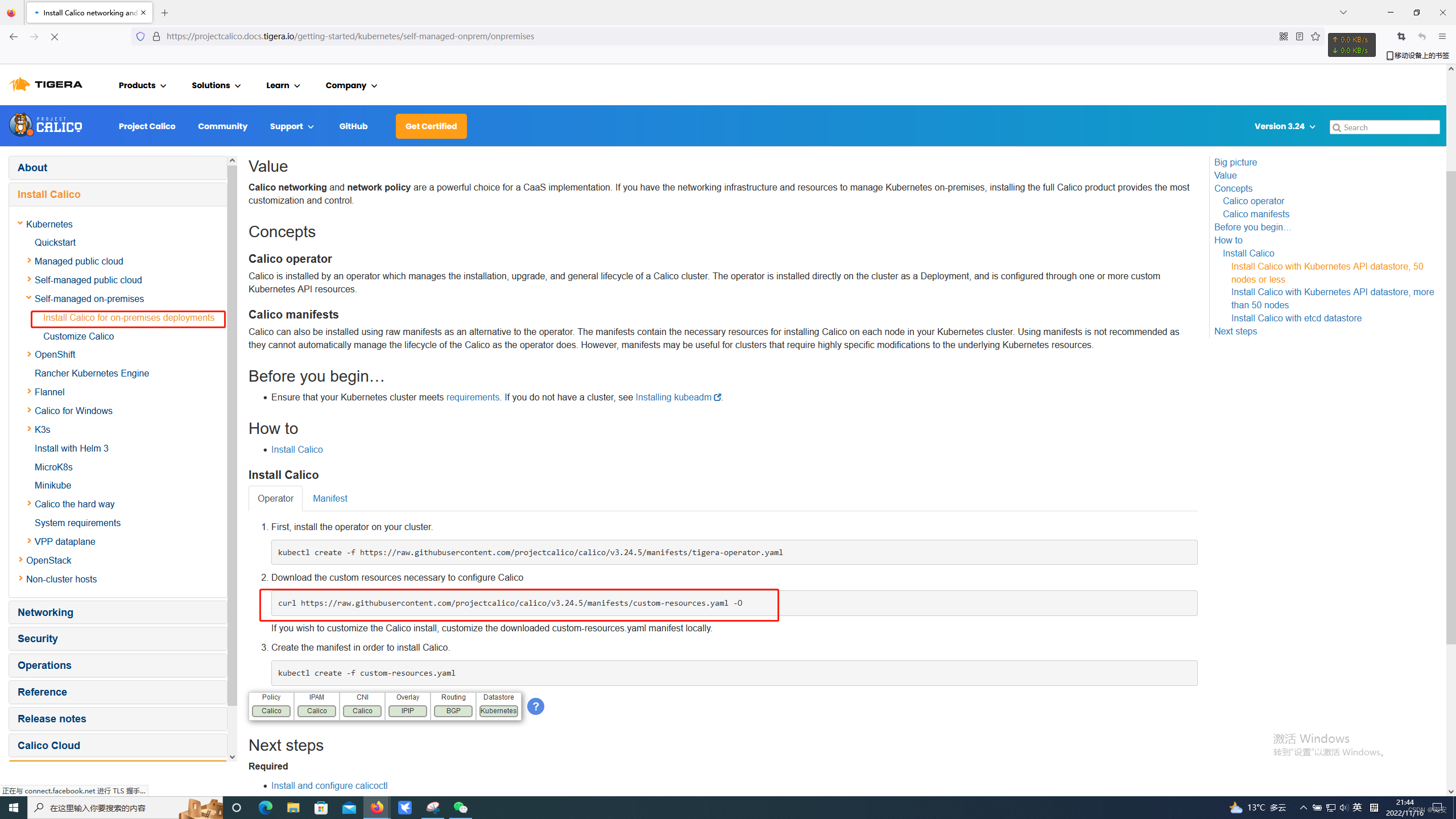Image resolution: width=1456 pixels, height=819 pixels.
Task: Click the Tigera logo
Action: tap(46, 85)
